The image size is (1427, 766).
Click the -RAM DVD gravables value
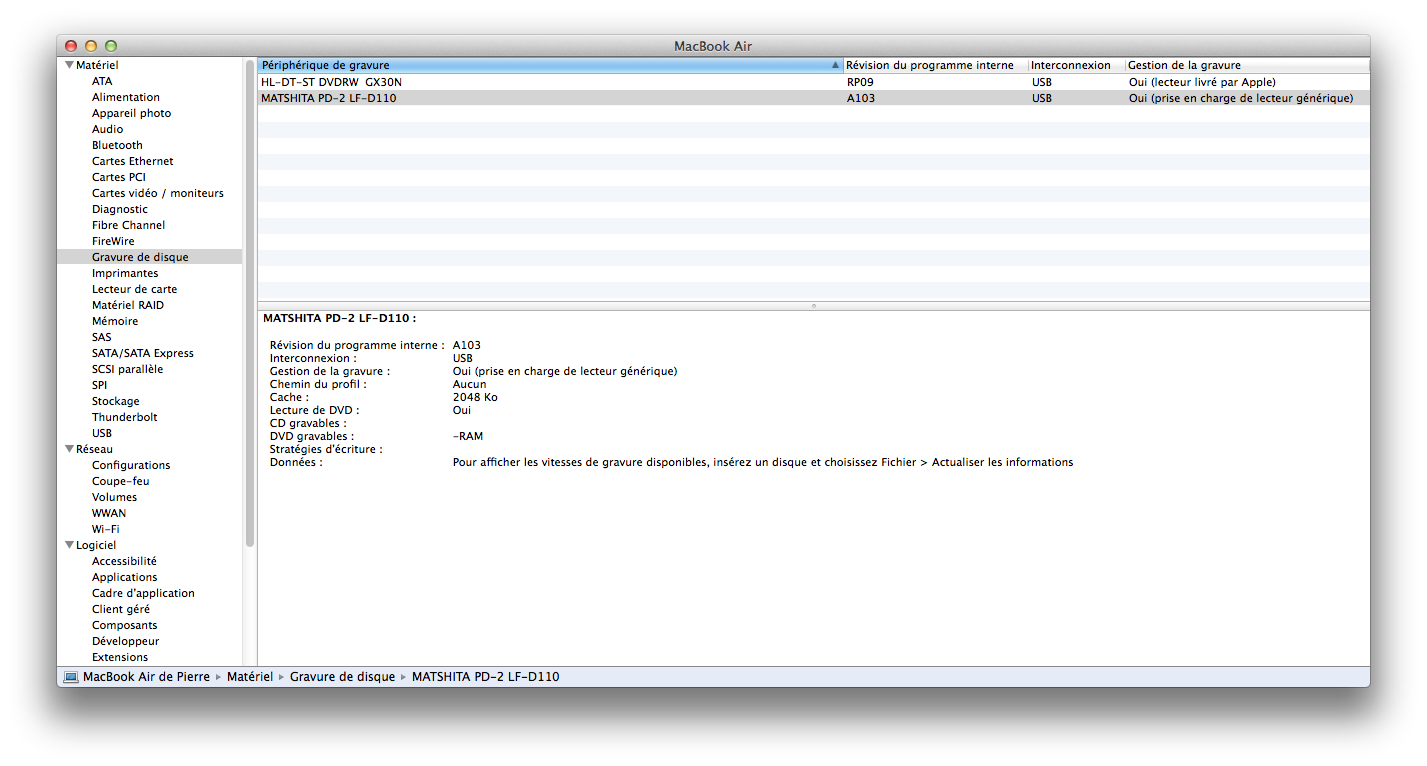[x=468, y=436]
